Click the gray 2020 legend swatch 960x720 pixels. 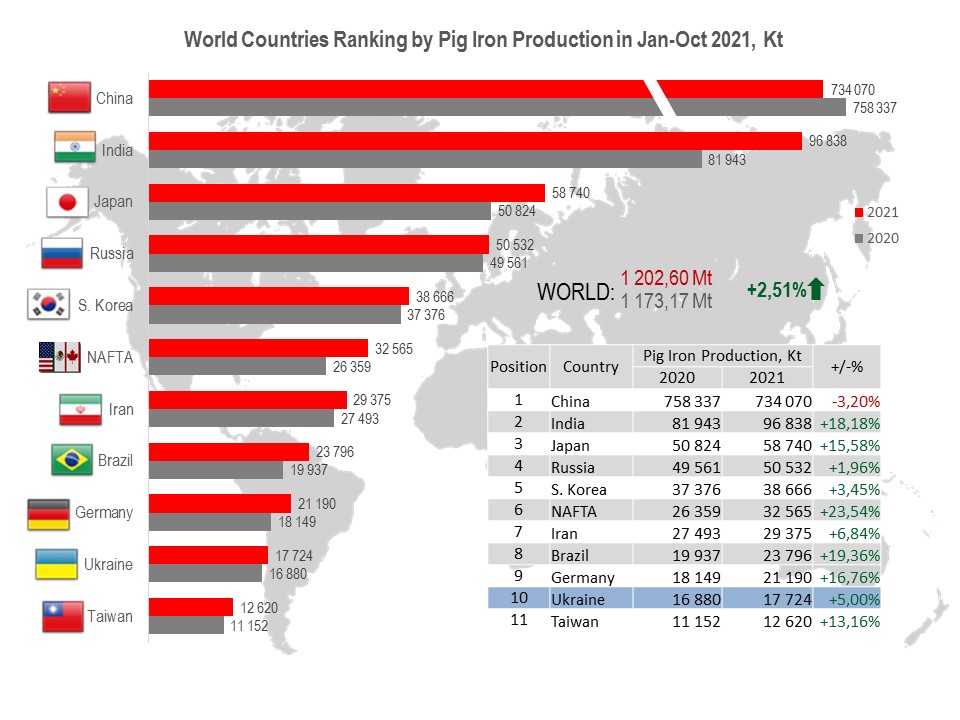pos(859,239)
